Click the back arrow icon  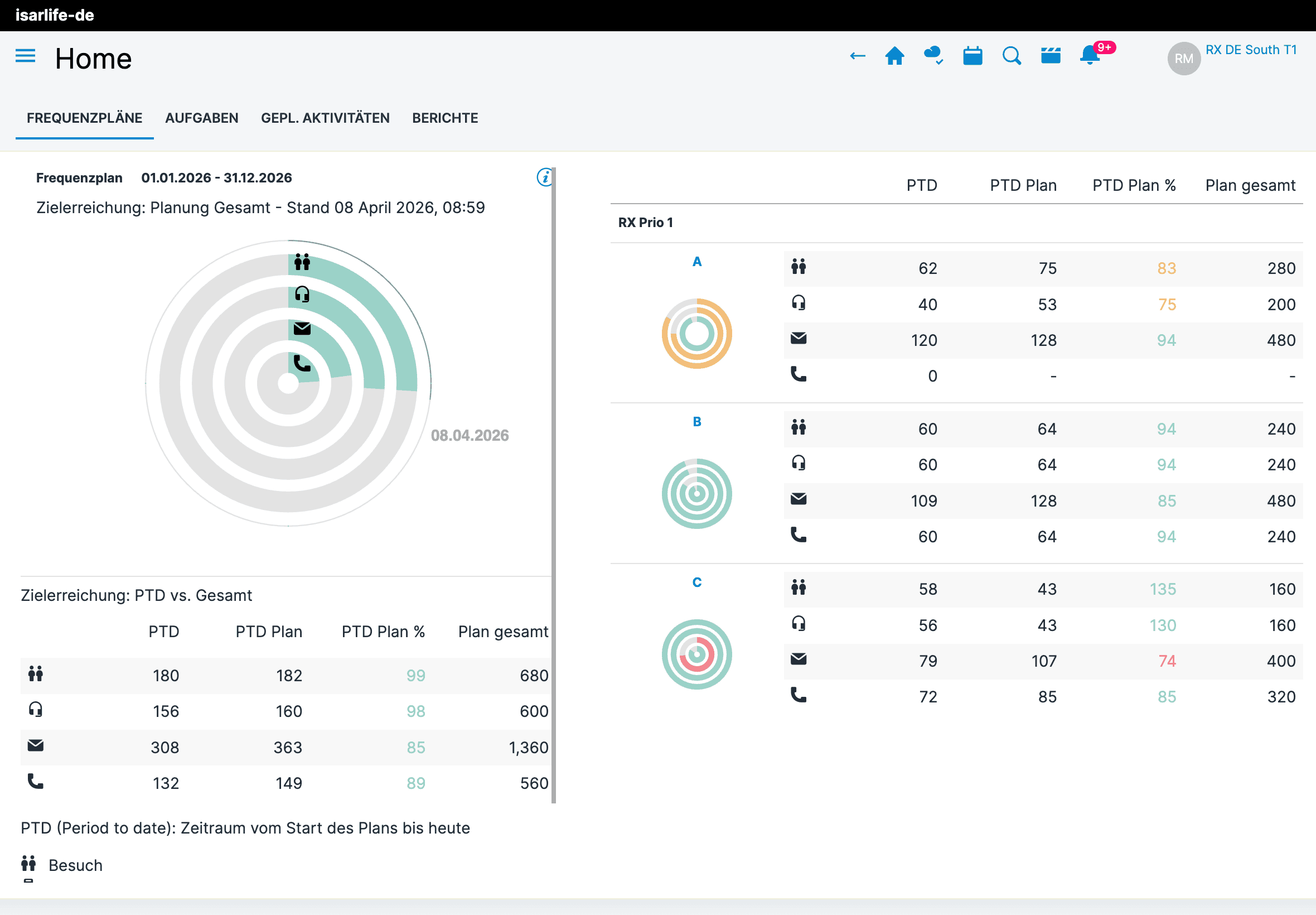click(857, 56)
